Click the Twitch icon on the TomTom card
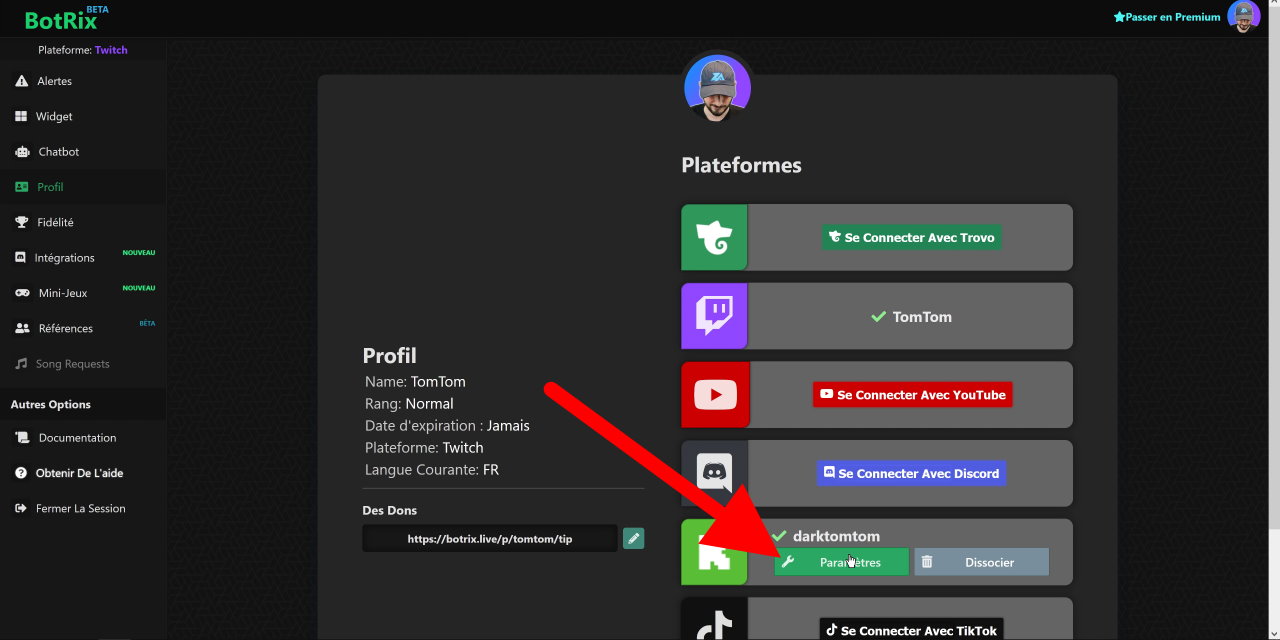The image size is (1280, 640). coord(713,316)
